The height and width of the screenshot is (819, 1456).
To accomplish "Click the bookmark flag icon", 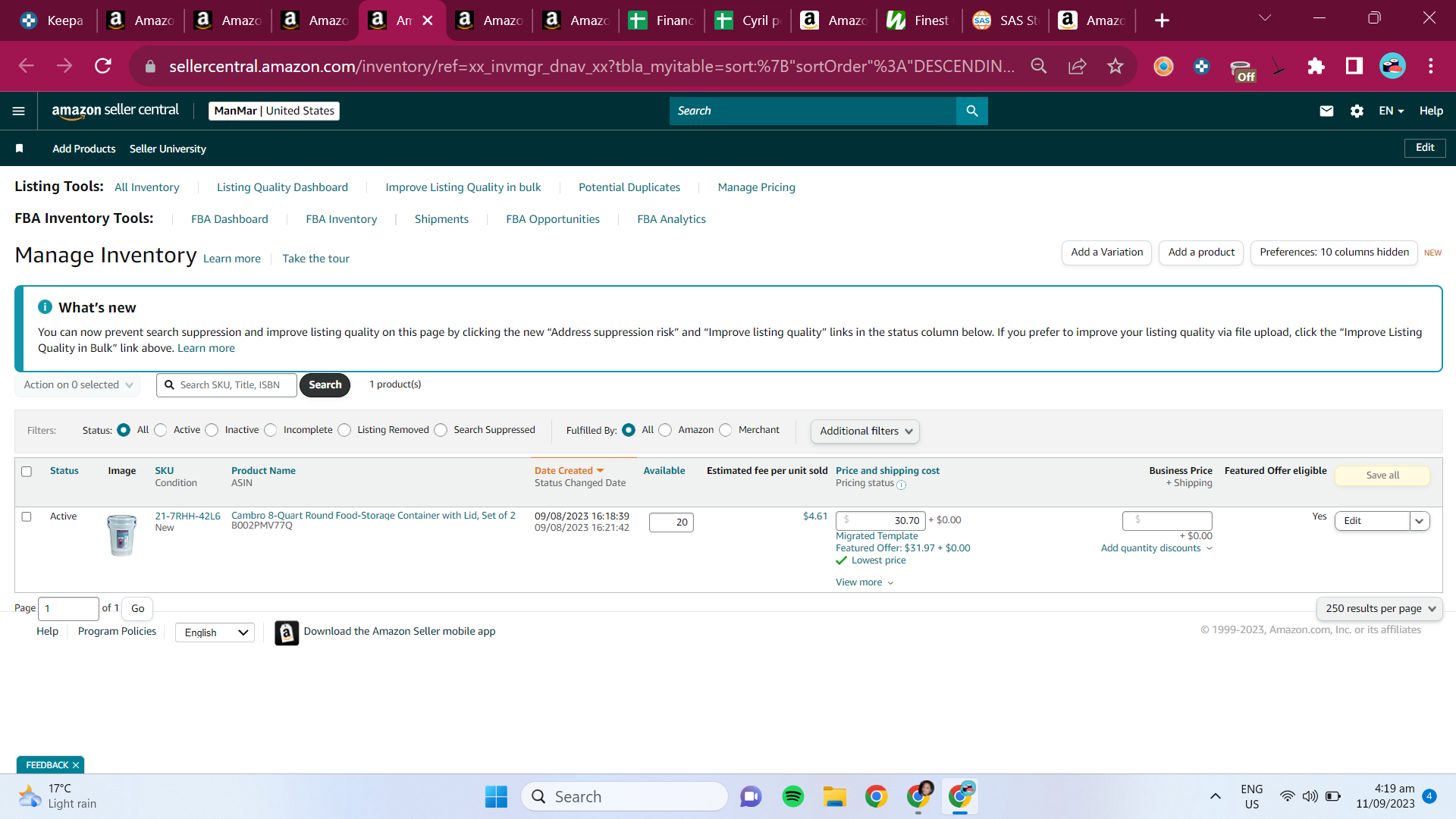I will [20, 149].
